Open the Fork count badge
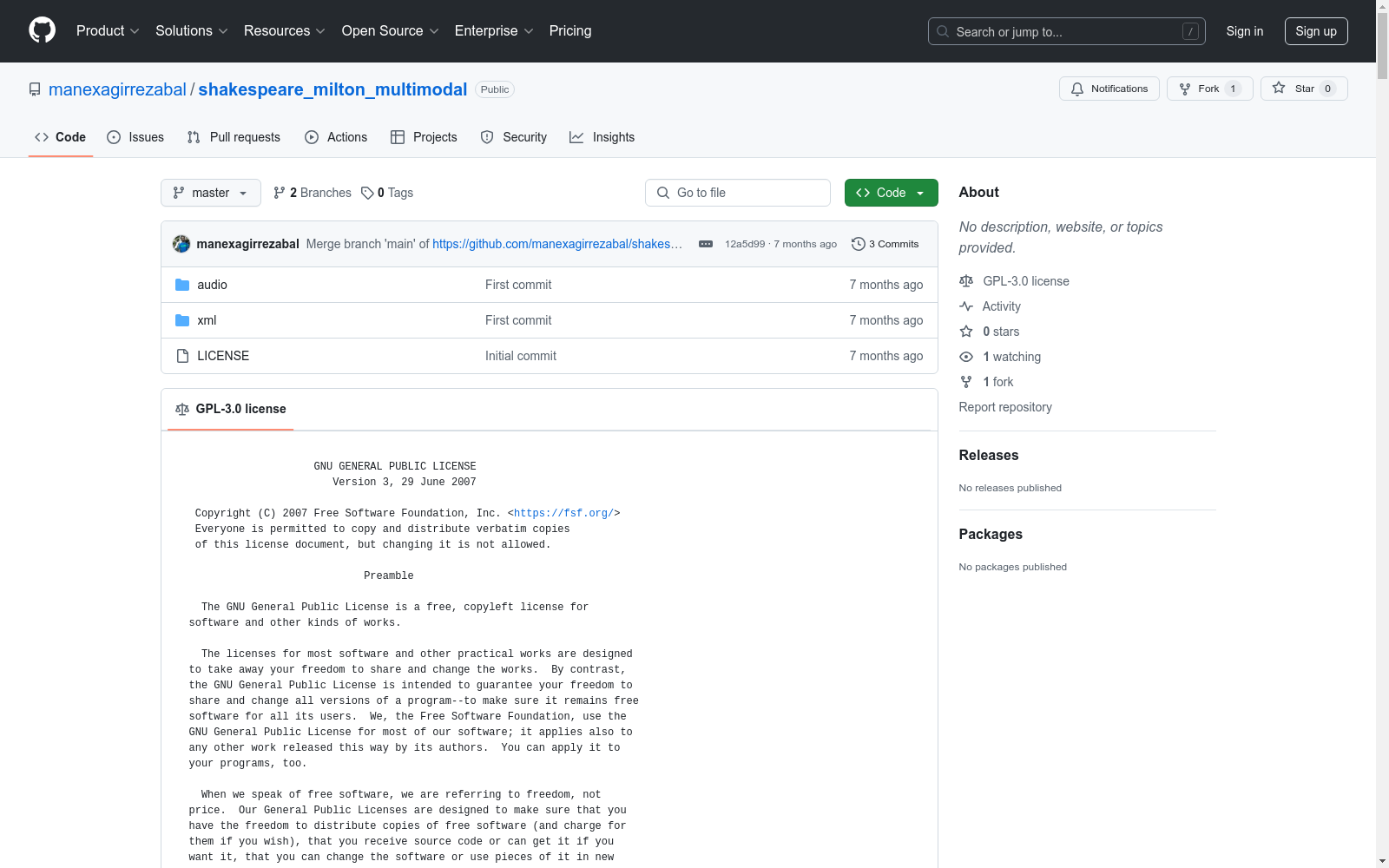This screenshot has width=1389, height=868. tap(1233, 89)
